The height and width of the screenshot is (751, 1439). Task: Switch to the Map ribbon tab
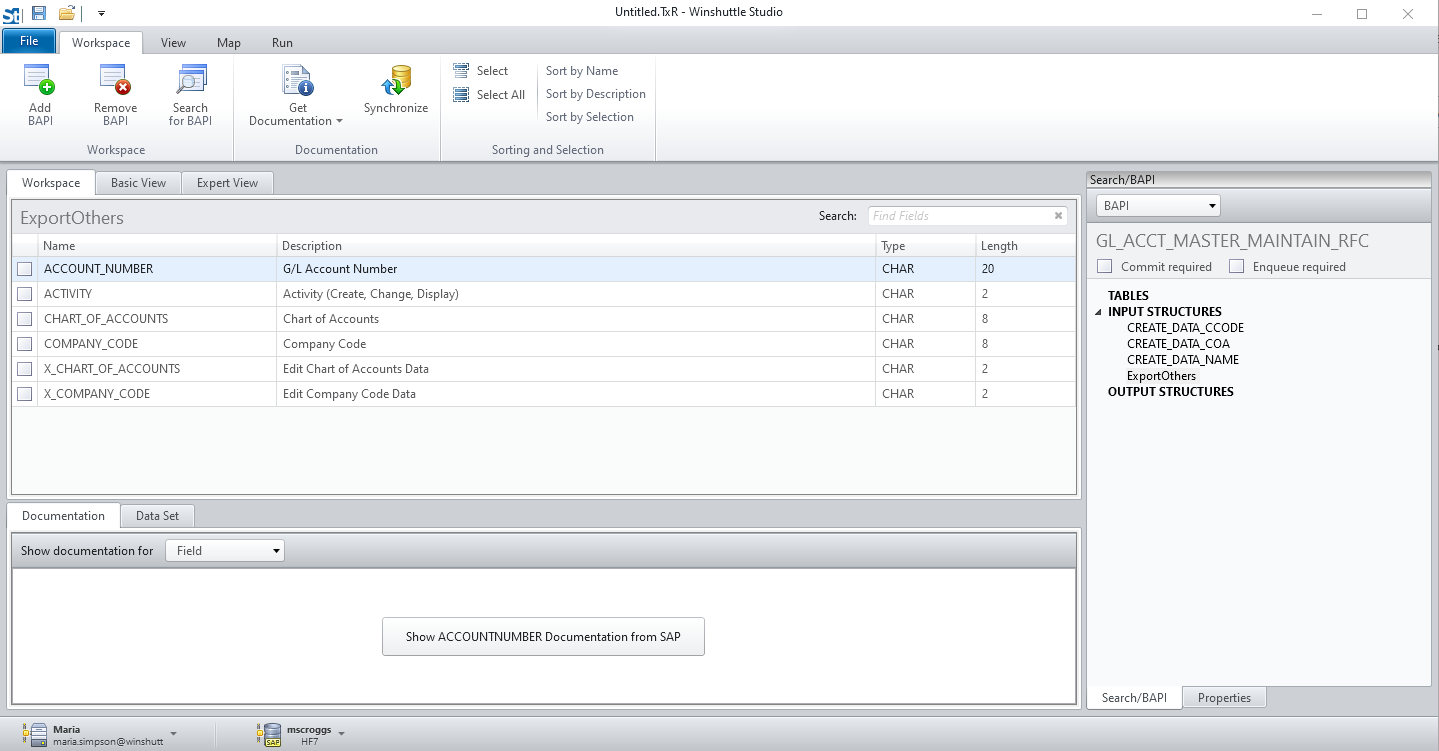click(229, 43)
